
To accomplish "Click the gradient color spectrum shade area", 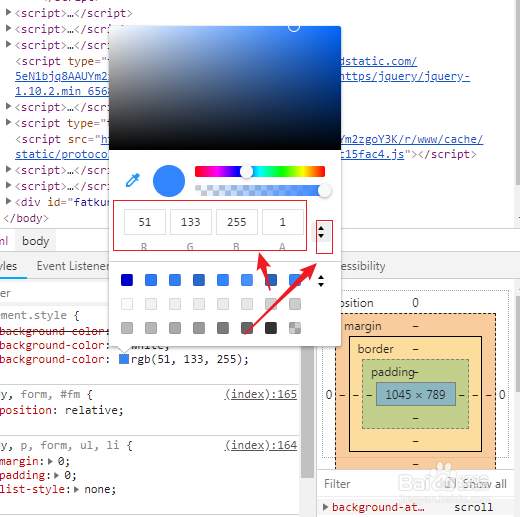I will [x=225, y=88].
